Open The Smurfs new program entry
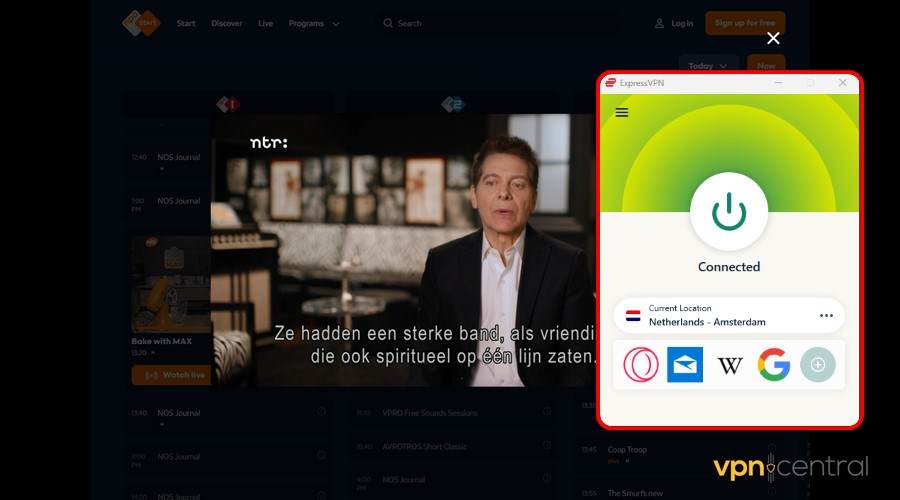Image resolution: width=900 pixels, height=500 pixels. pos(635,493)
